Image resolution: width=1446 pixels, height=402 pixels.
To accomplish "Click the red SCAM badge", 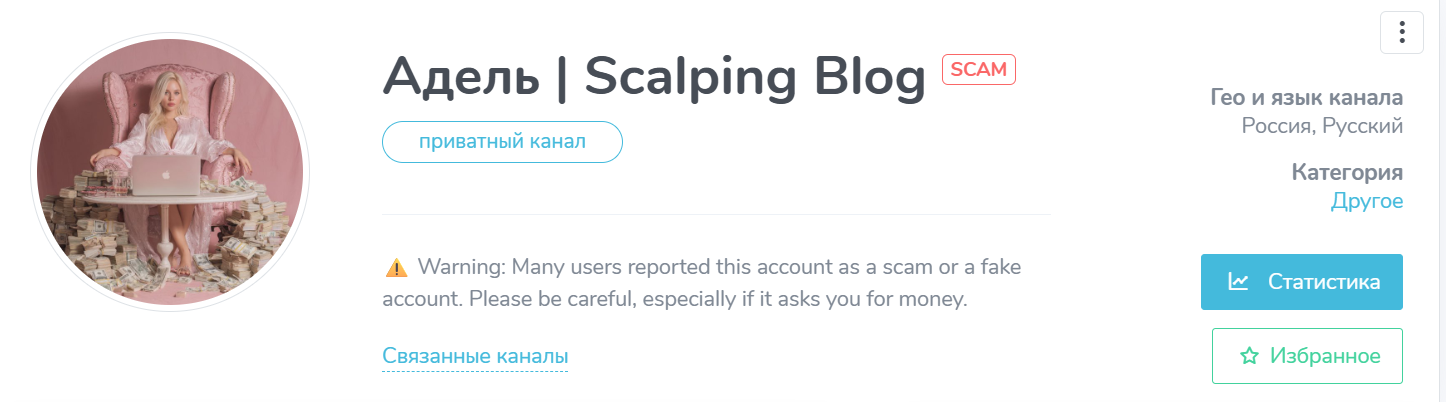I will (978, 69).
